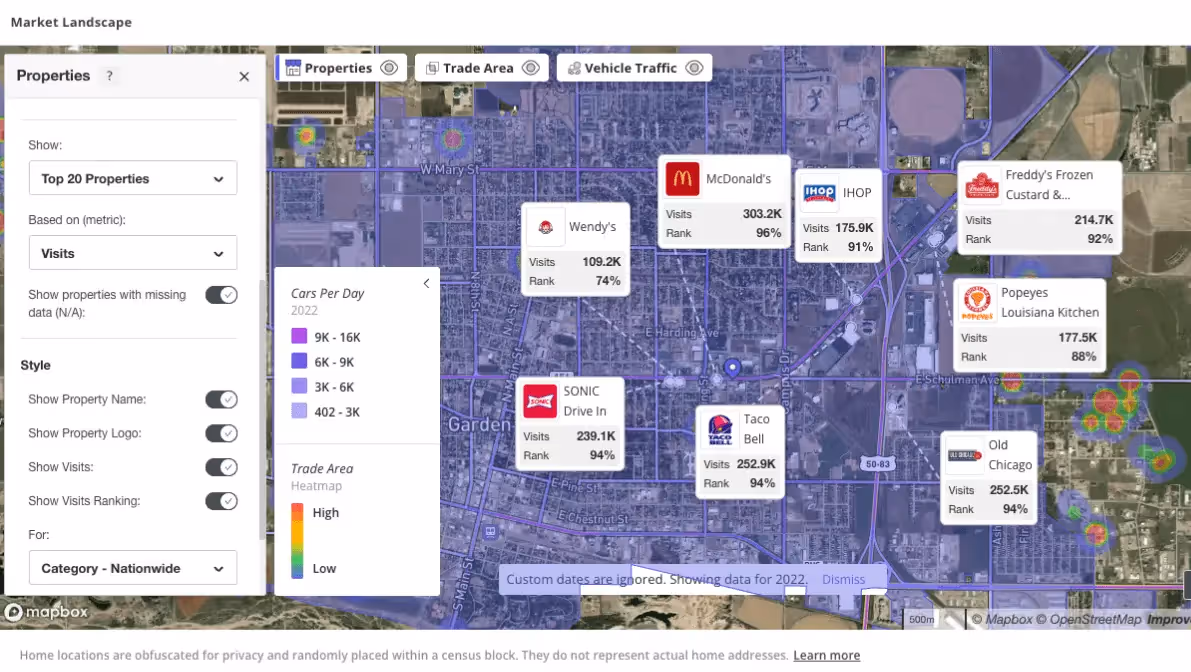
Task: Open the Top 20 Properties dropdown
Action: [x=133, y=178]
